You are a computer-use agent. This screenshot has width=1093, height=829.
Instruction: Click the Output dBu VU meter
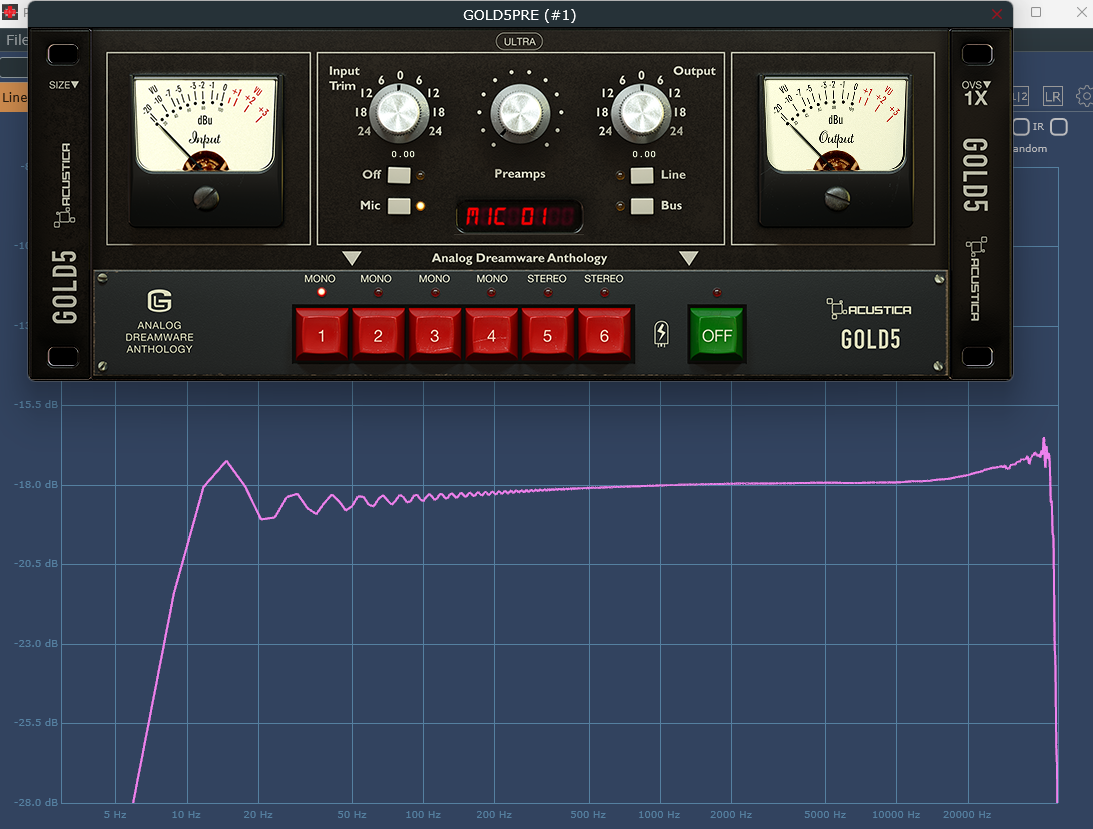[836, 124]
